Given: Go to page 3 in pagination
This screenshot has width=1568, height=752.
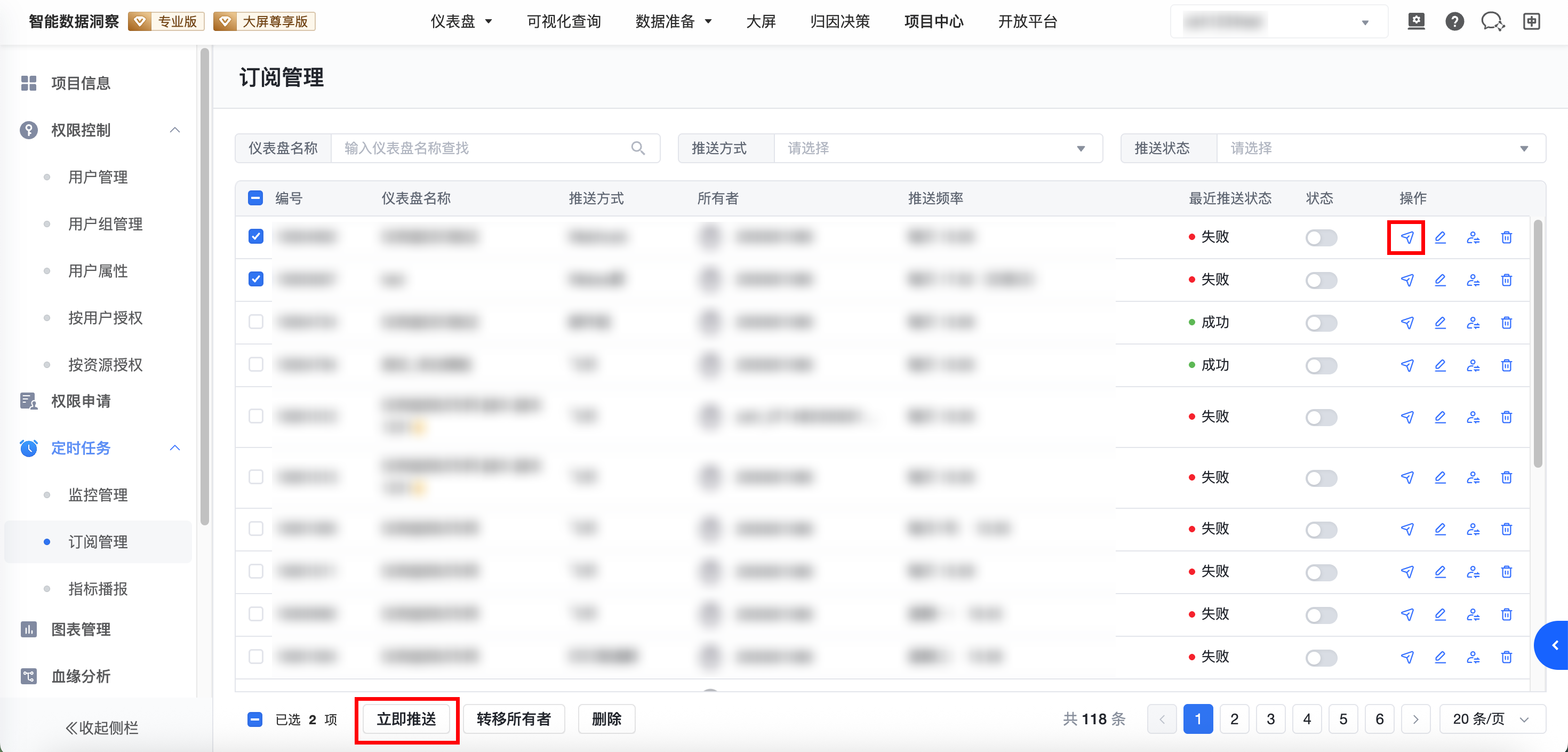Looking at the screenshot, I should [1270, 719].
